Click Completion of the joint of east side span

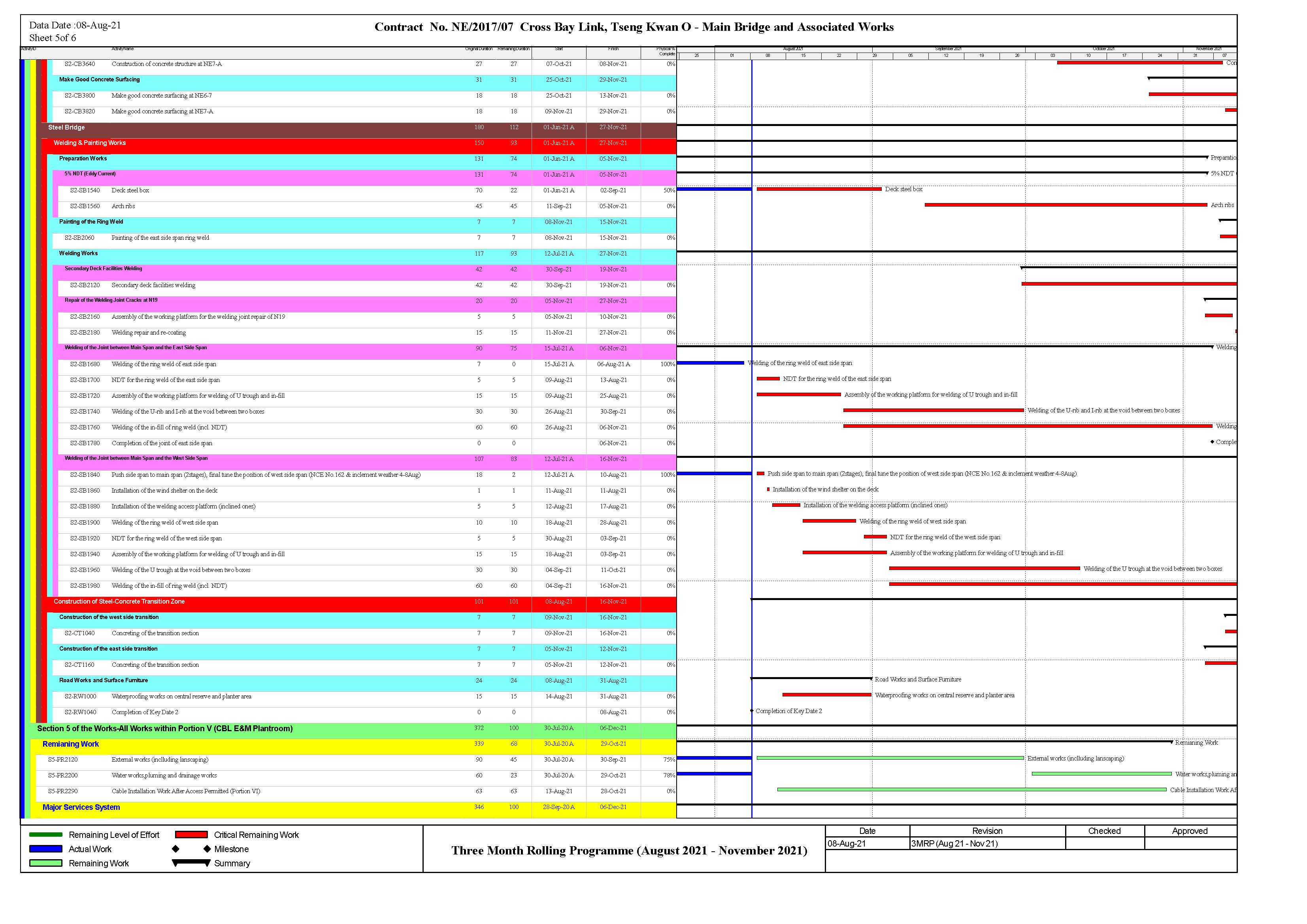click(162, 443)
